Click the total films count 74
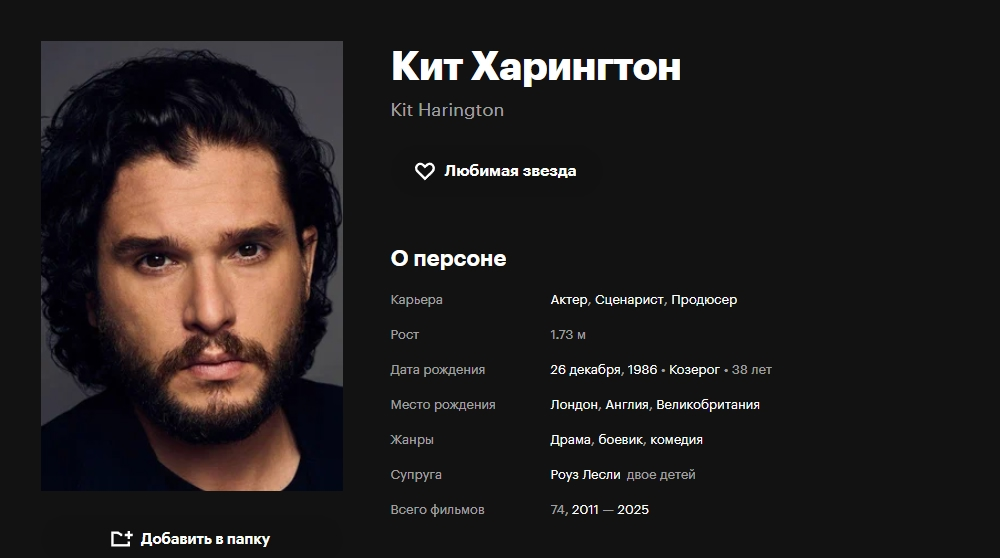This screenshot has height=558, width=1000. 557,510
